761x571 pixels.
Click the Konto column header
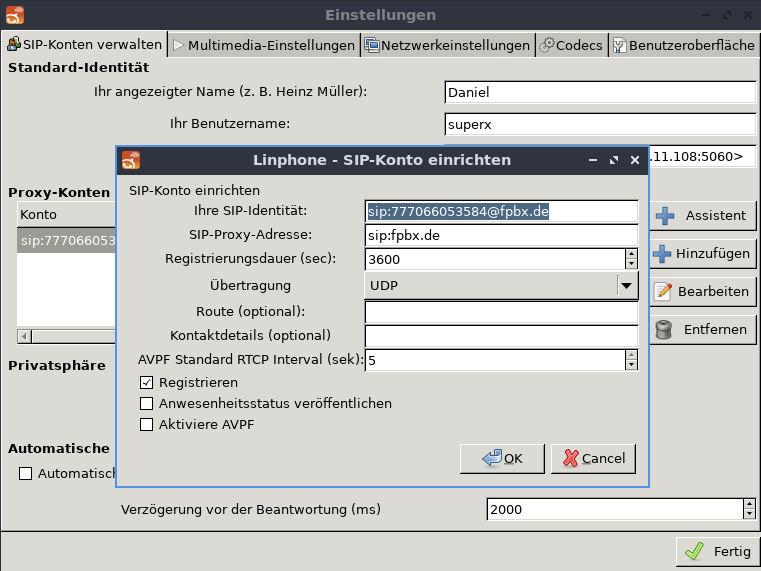click(x=67, y=214)
